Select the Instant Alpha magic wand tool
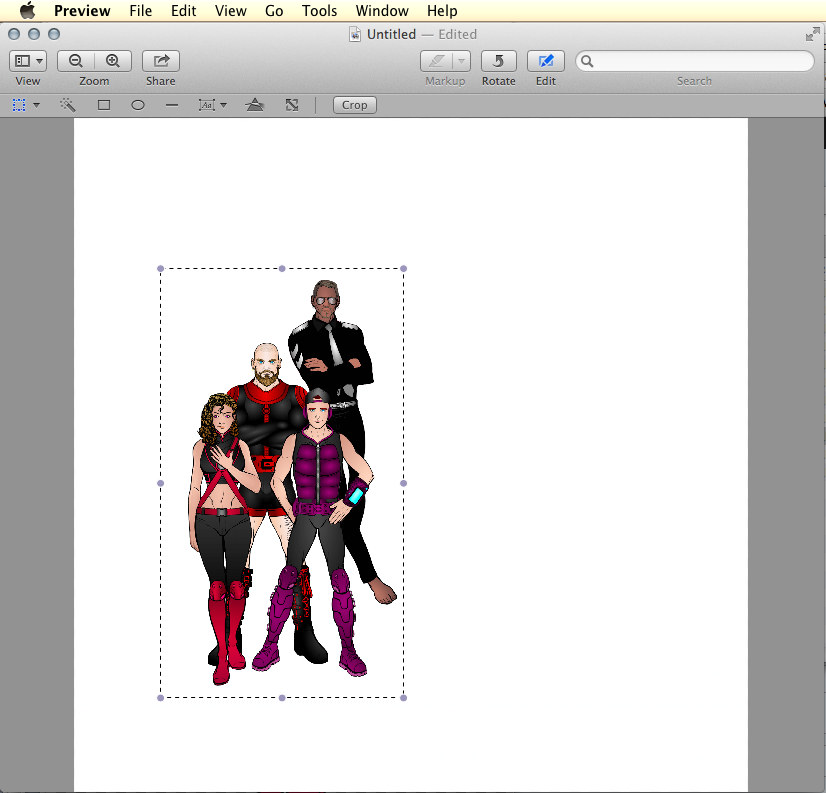This screenshot has width=826, height=793. click(x=68, y=105)
